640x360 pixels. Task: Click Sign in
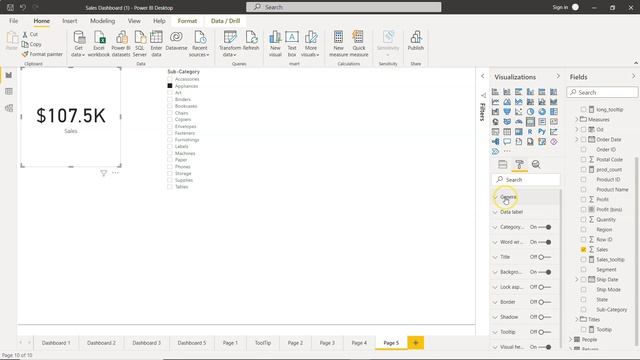point(560,7)
